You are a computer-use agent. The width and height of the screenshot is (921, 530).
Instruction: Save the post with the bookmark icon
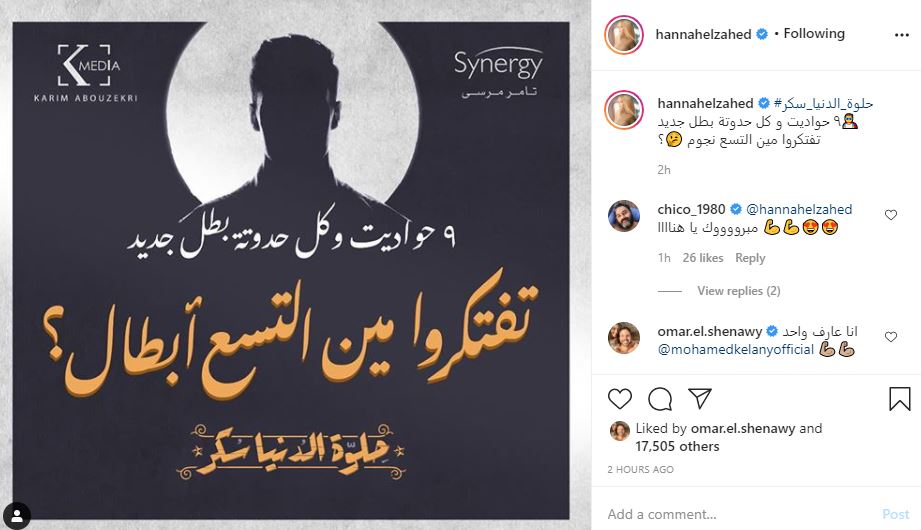pyautogui.click(x=899, y=399)
